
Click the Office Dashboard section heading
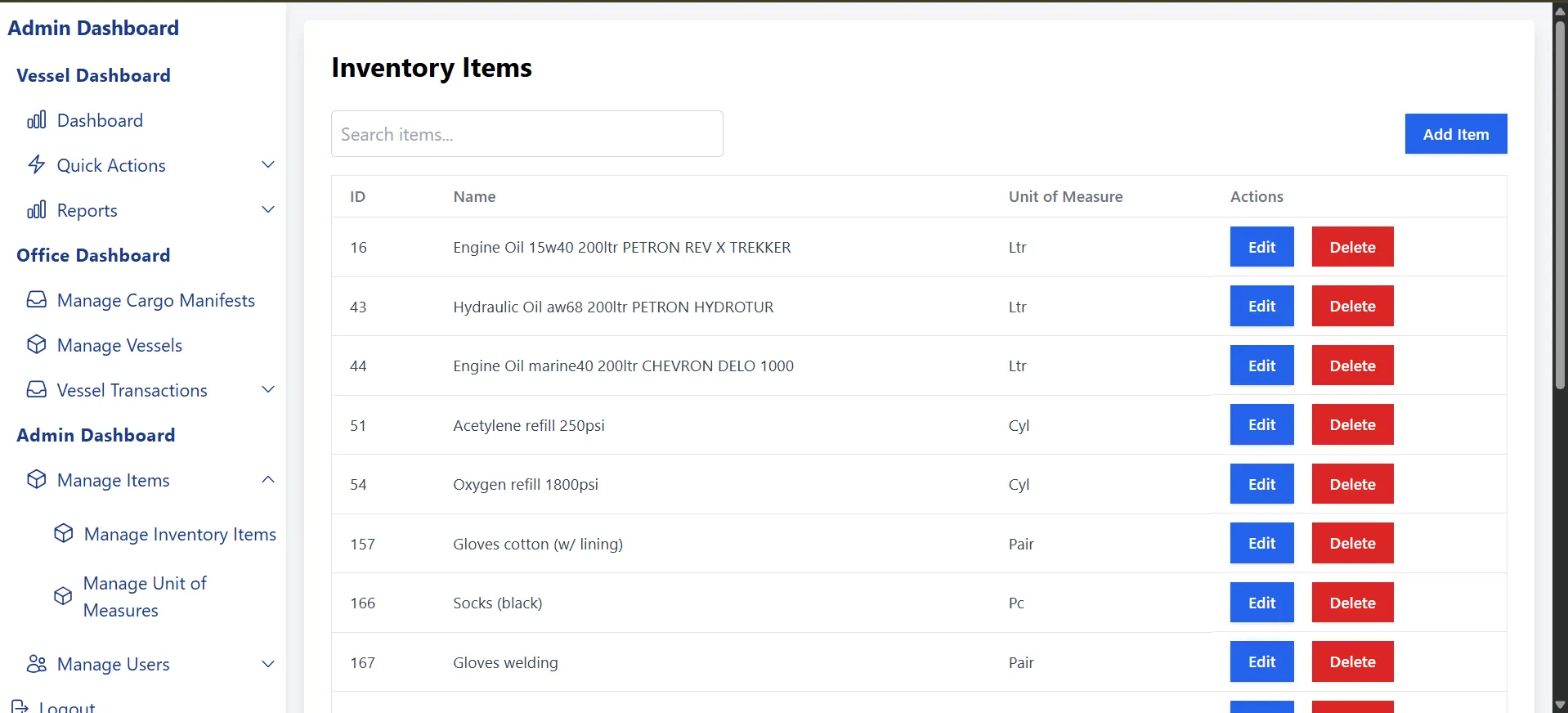pyautogui.click(x=93, y=255)
